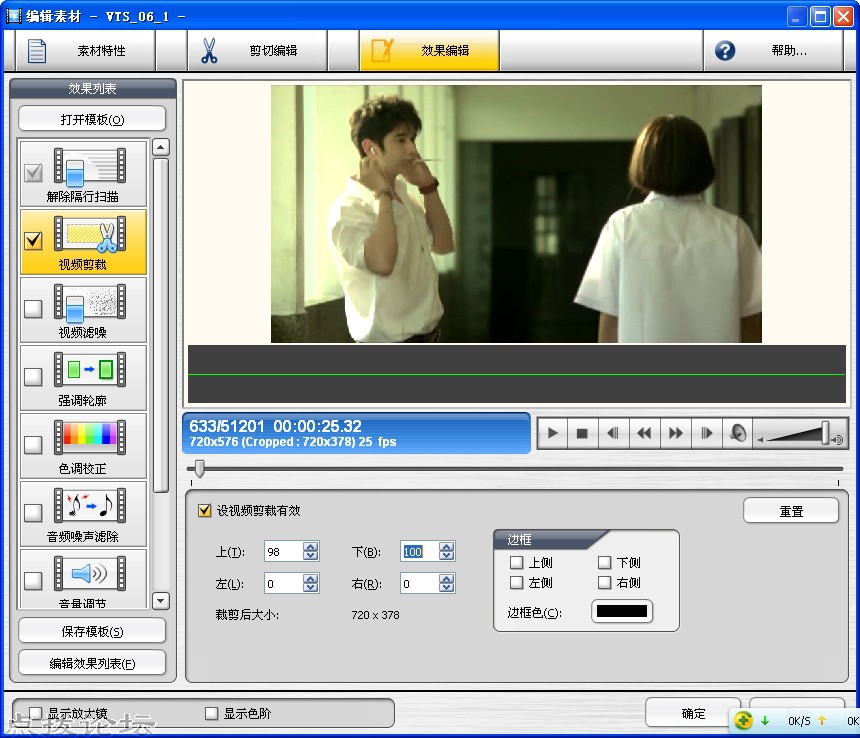The image size is (860, 738).
Task: Fast forward the video preview
Action: point(676,433)
